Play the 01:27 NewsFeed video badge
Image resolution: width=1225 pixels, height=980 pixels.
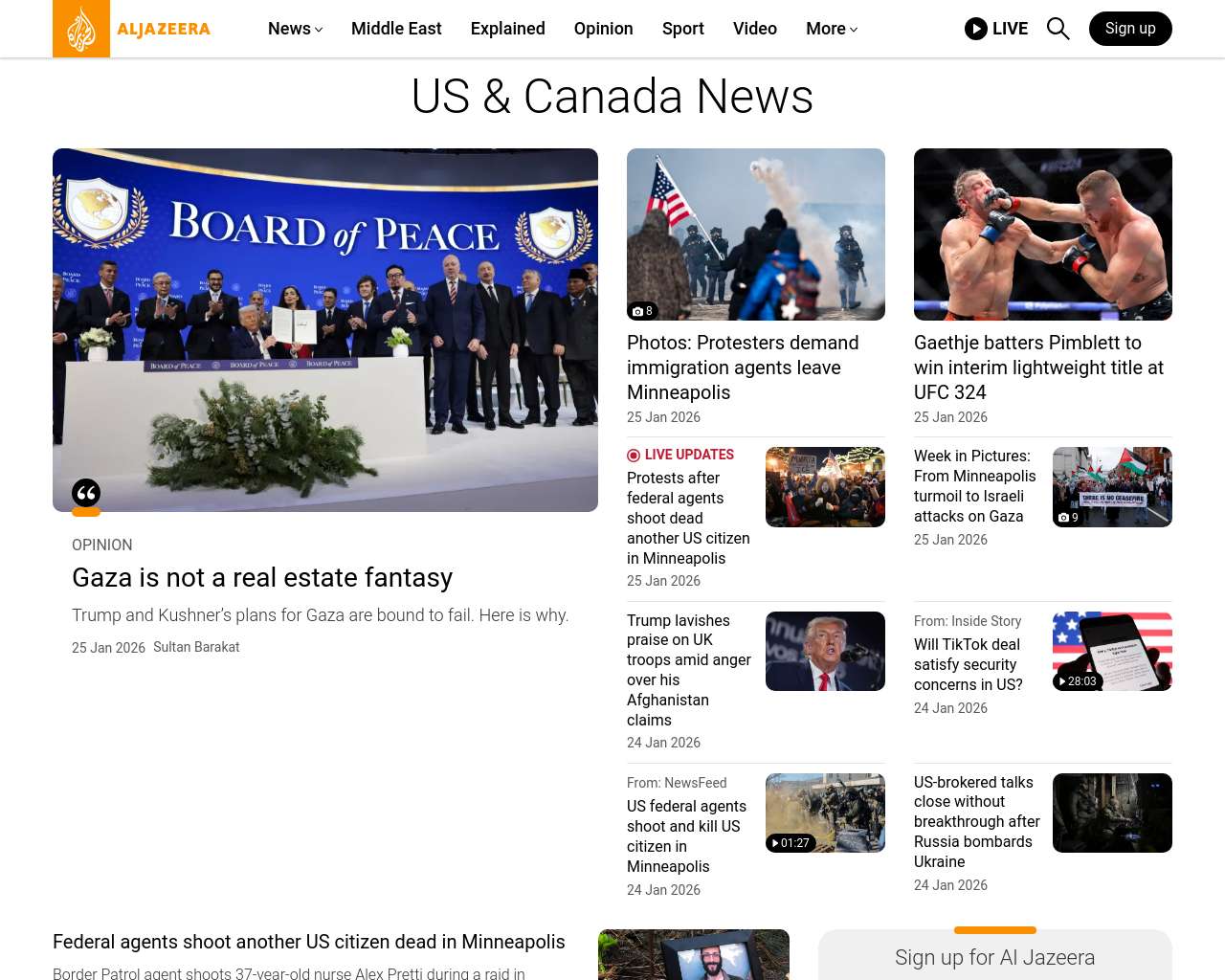pyautogui.click(x=791, y=843)
